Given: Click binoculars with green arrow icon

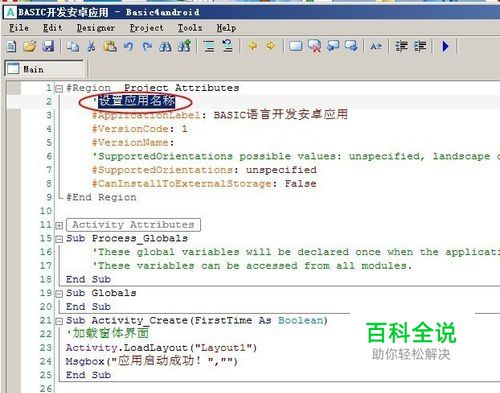Looking at the screenshot, I should click(184, 46).
